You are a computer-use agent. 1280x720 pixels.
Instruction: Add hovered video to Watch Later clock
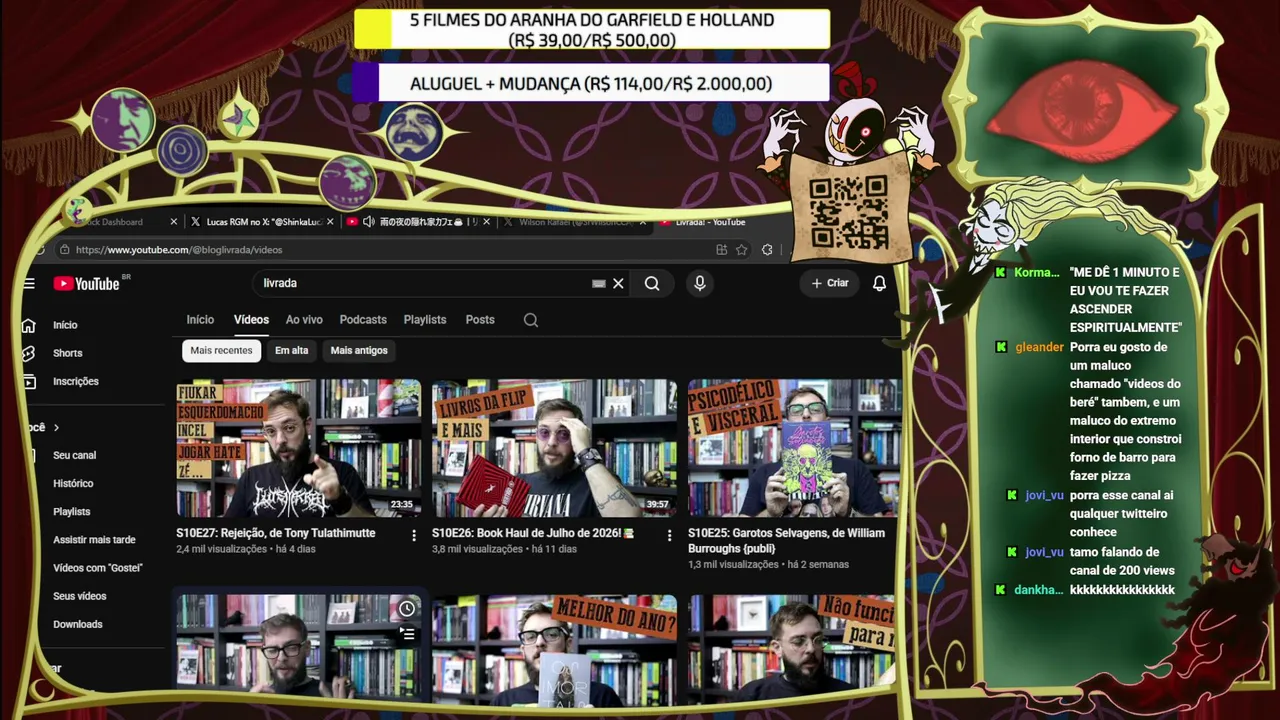pyautogui.click(x=407, y=609)
